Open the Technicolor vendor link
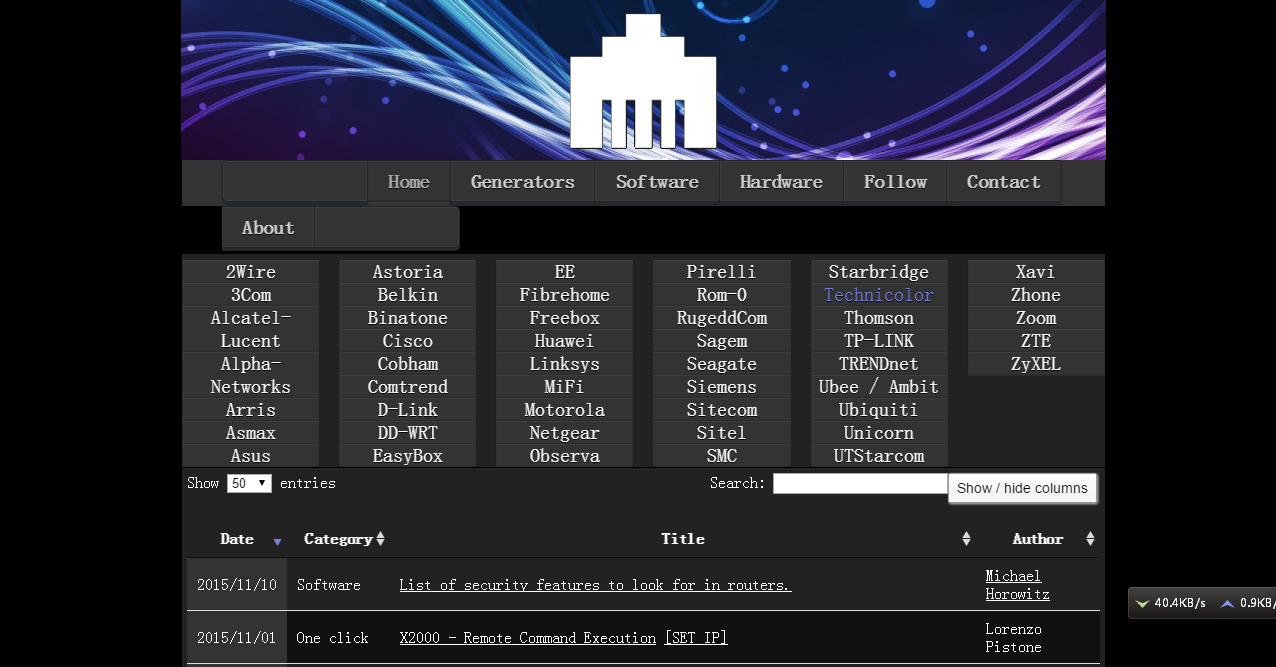 (878, 295)
